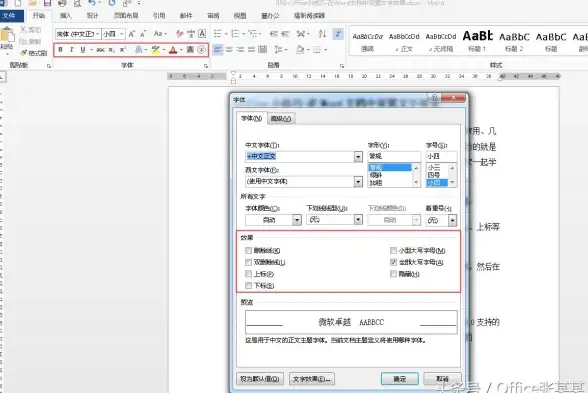The width and height of the screenshot is (588, 393).
Task: Open 下划线线型 underline style dropdown
Action: coord(358,219)
